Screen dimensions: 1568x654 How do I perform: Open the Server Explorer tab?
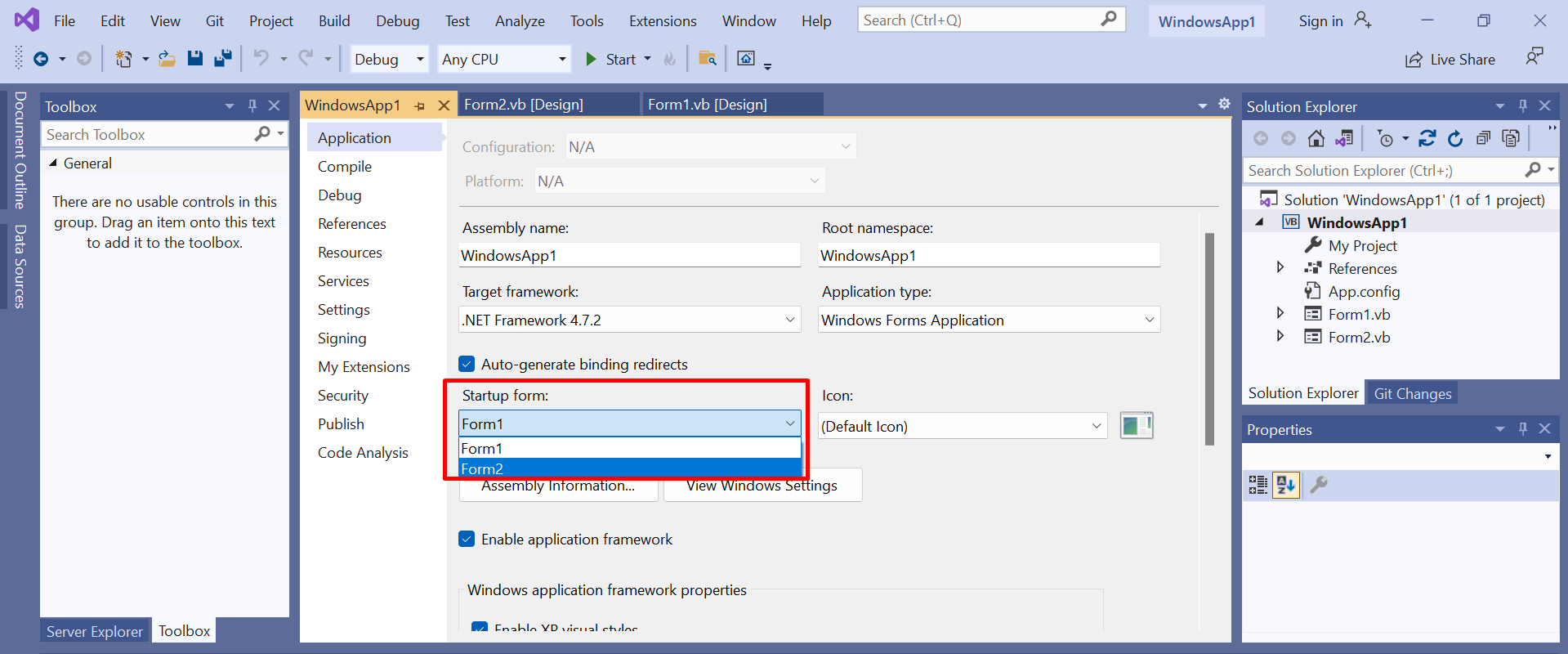[95, 631]
